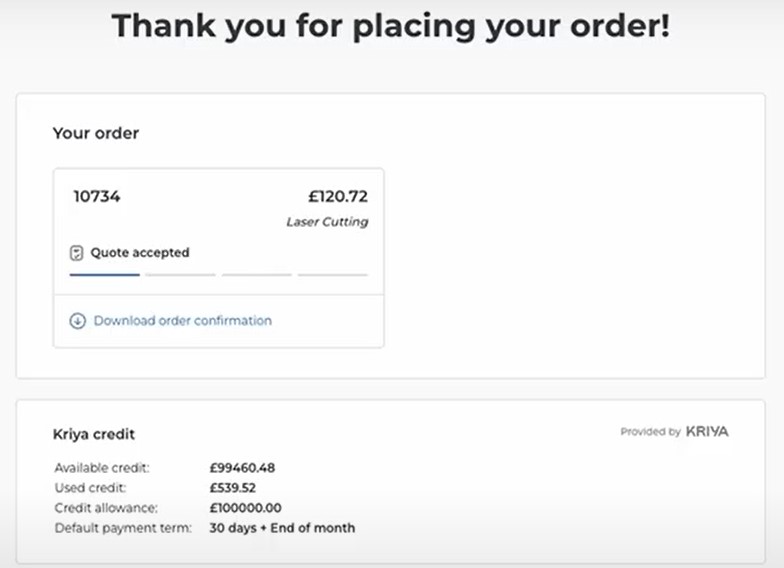Click the 30 days + End of month term

click(x=282, y=528)
